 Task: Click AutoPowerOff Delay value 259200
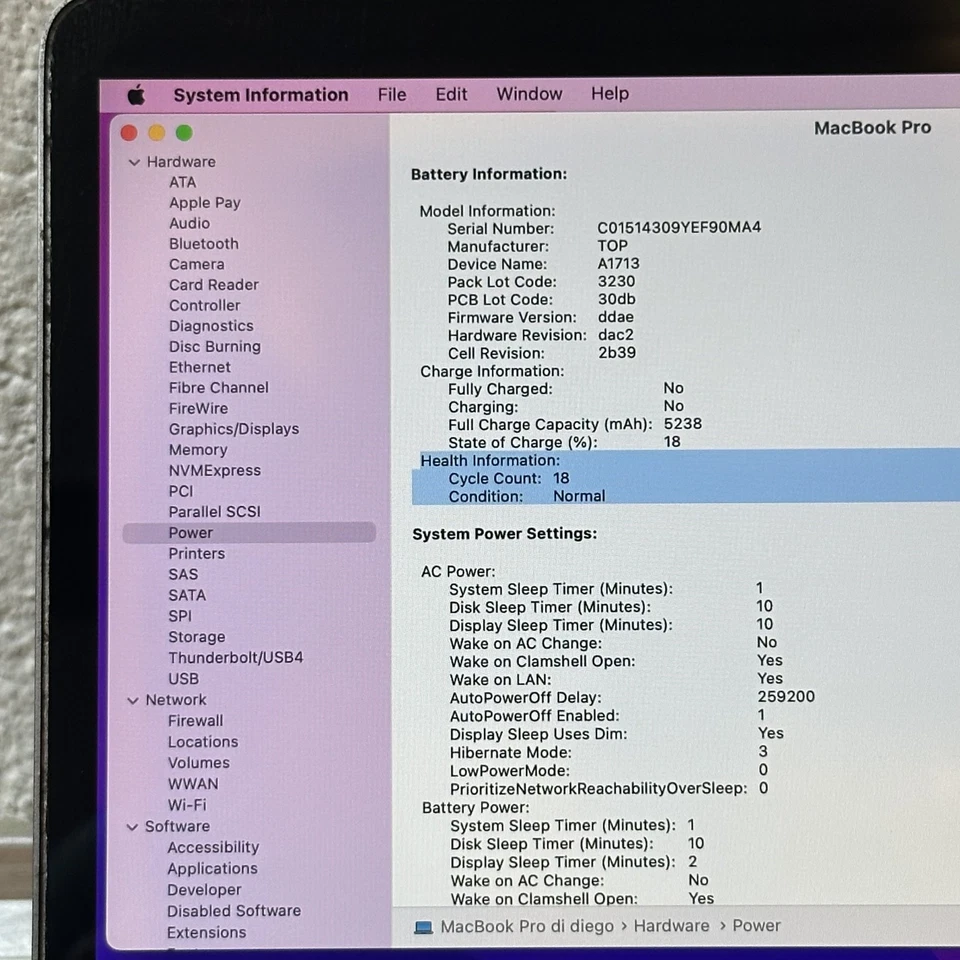786,697
